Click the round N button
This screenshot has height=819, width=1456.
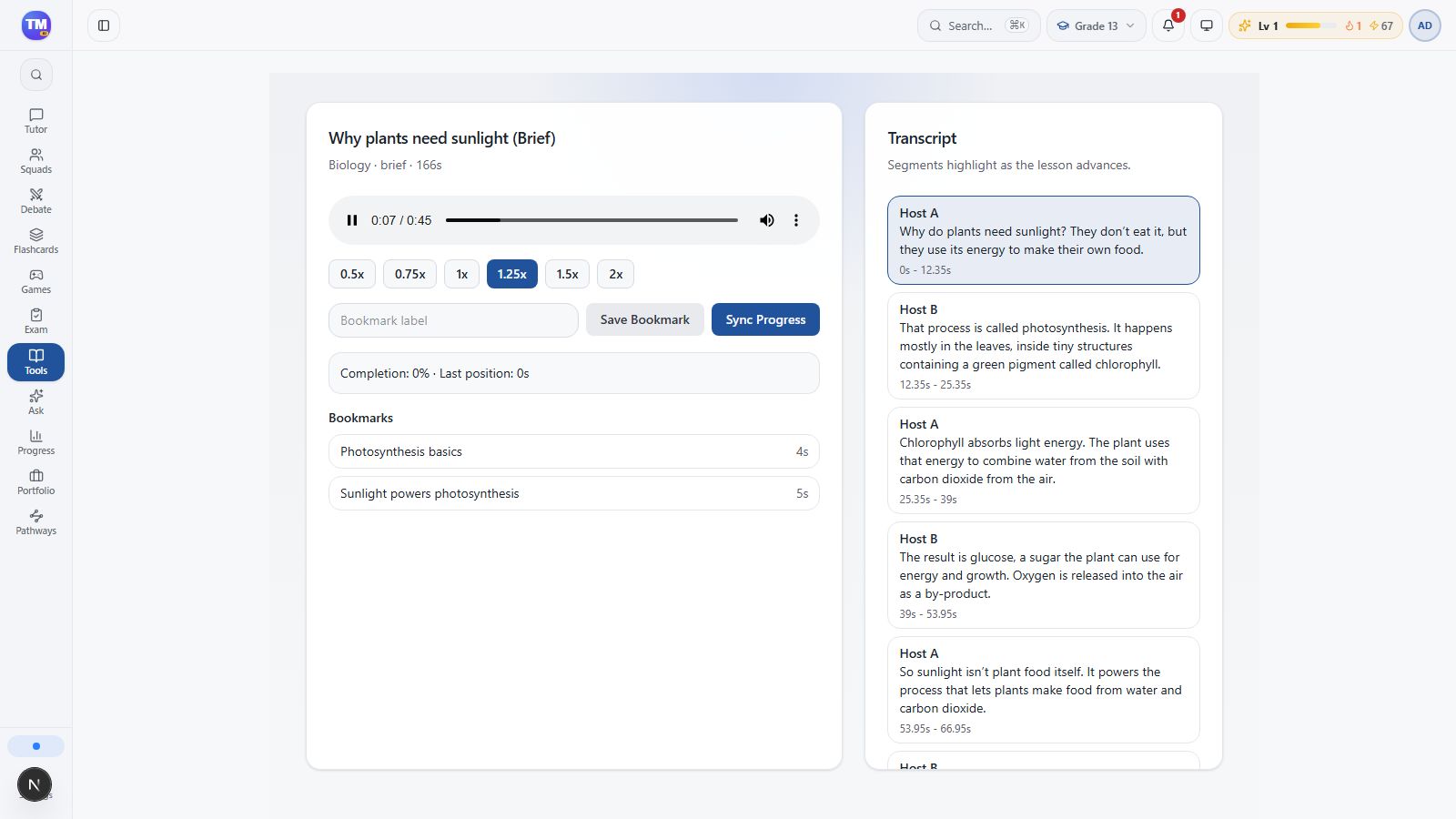click(35, 784)
